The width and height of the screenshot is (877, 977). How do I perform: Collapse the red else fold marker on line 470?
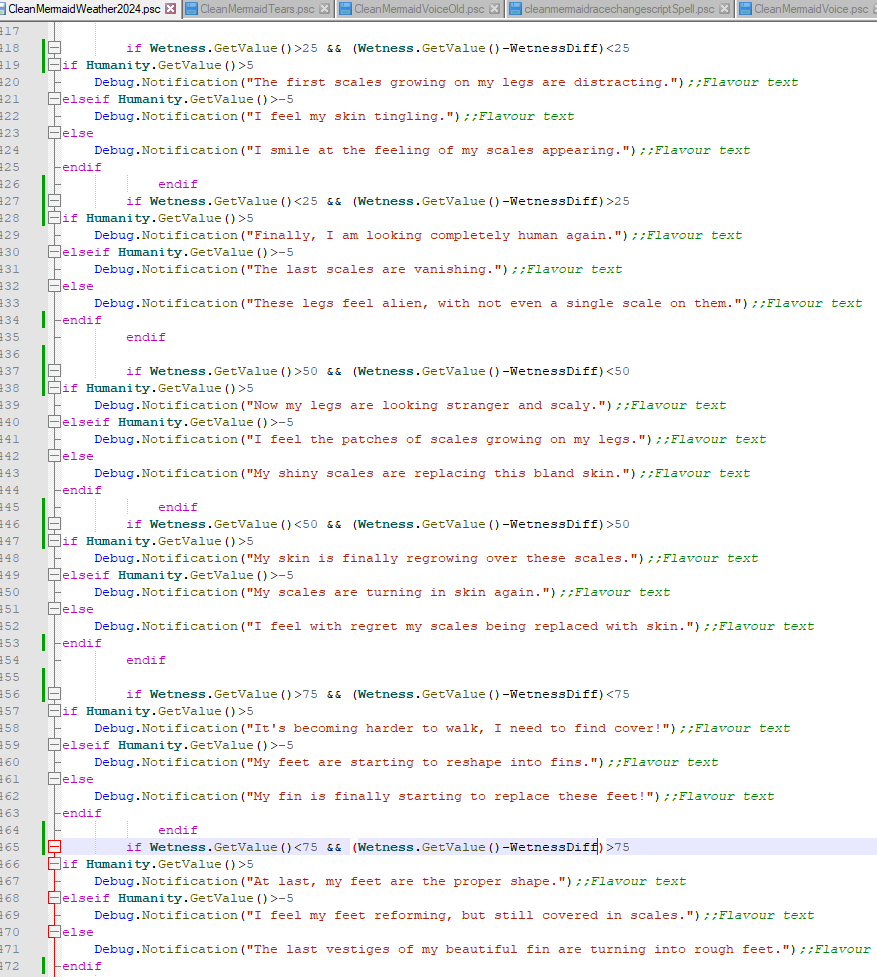(x=55, y=932)
